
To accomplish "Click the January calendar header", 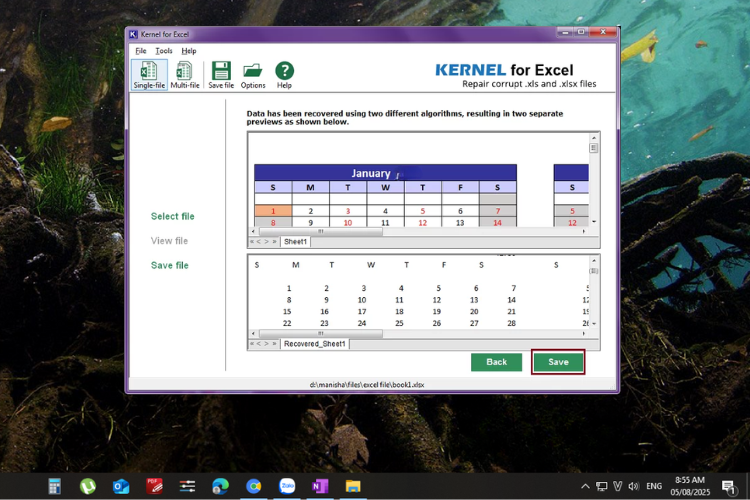I will coord(385,173).
